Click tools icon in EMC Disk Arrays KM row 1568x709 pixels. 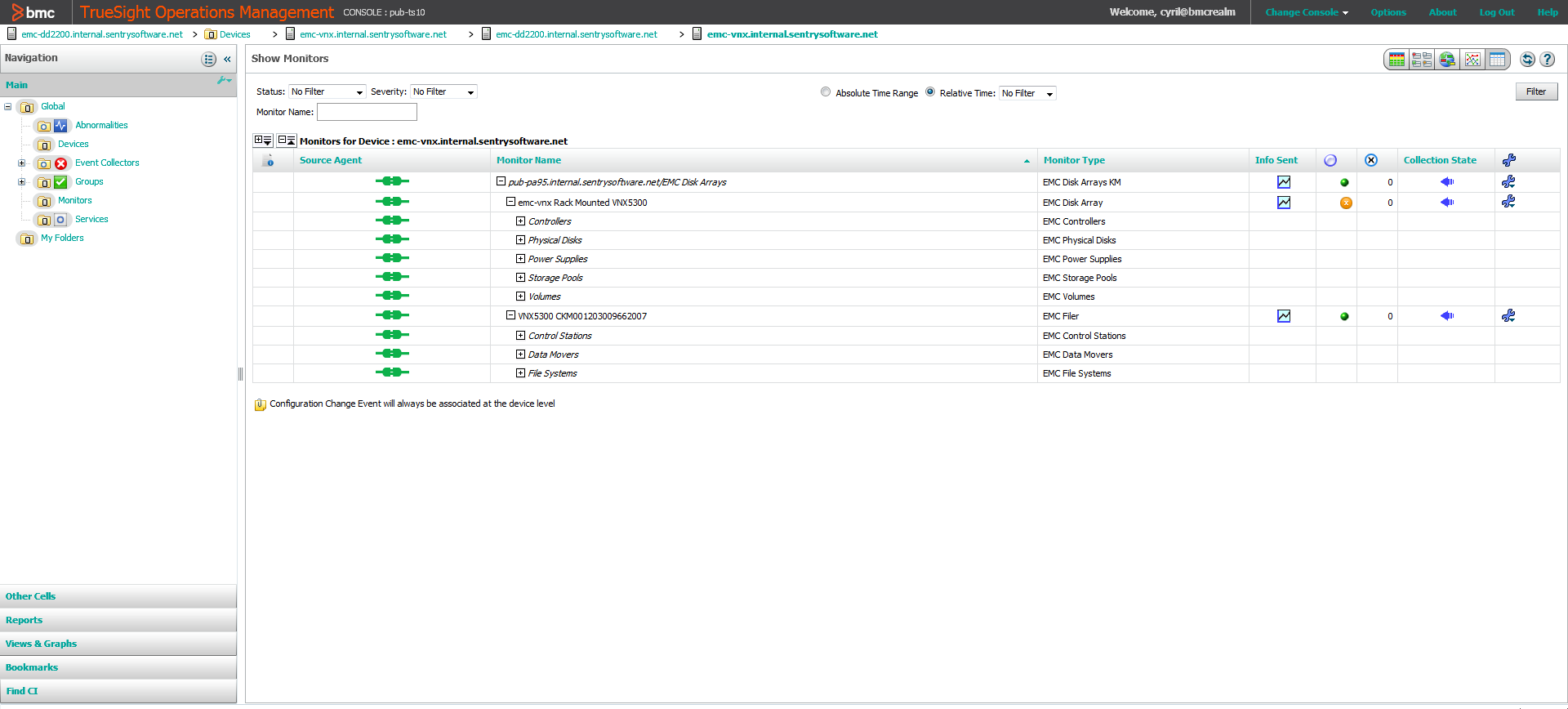click(x=1508, y=181)
